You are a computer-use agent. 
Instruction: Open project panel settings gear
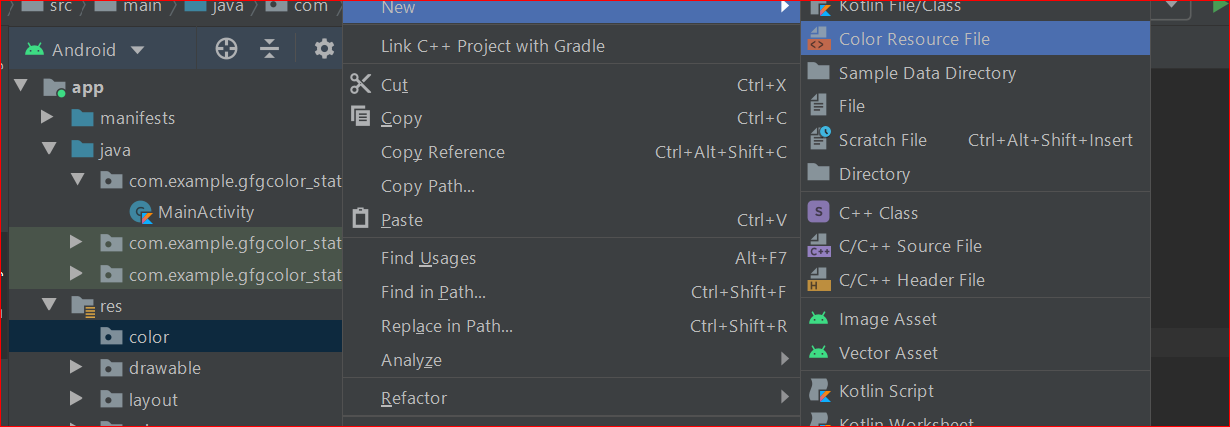(x=324, y=49)
